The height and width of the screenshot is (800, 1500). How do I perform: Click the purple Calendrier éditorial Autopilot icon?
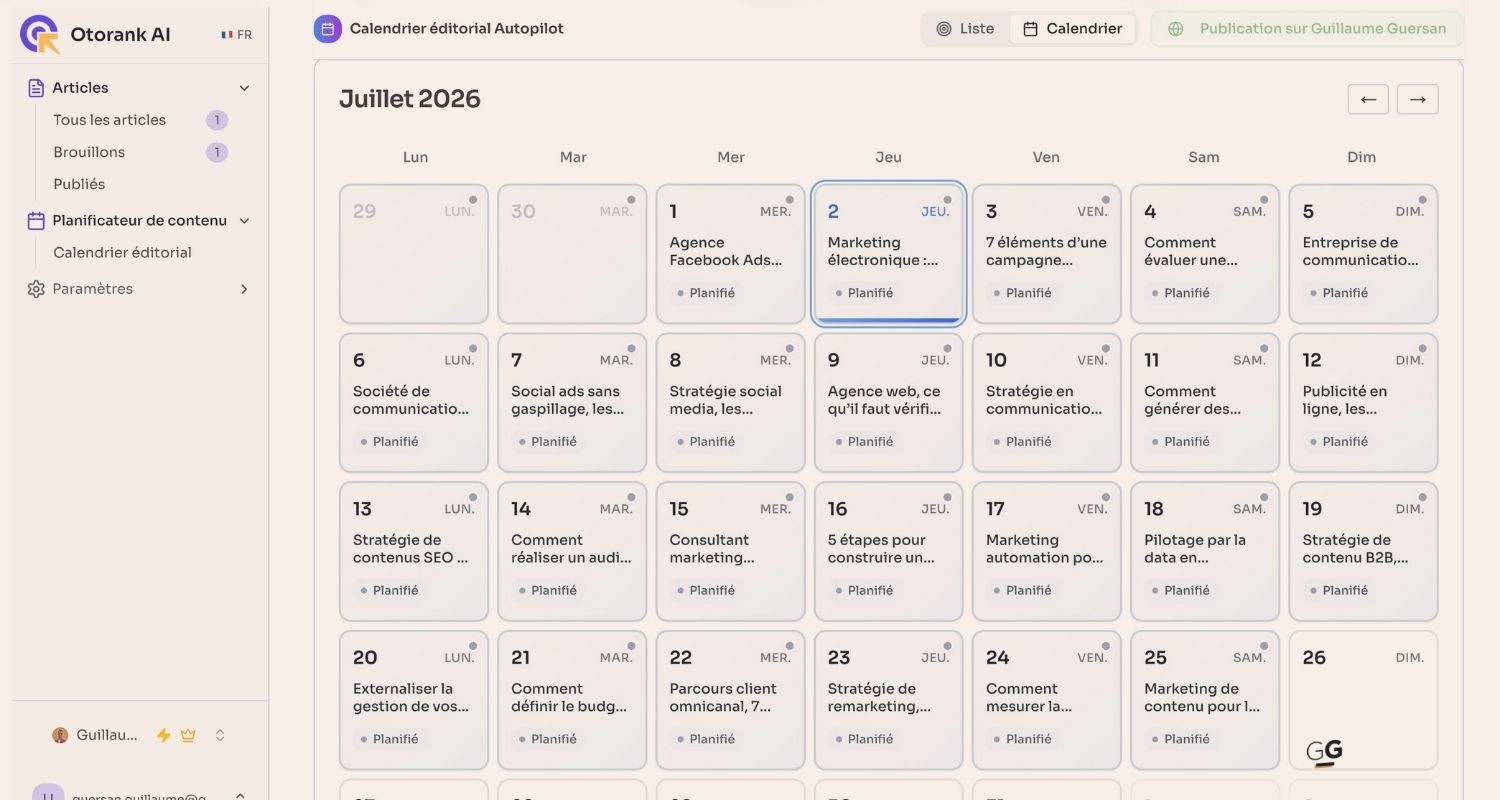point(328,29)
